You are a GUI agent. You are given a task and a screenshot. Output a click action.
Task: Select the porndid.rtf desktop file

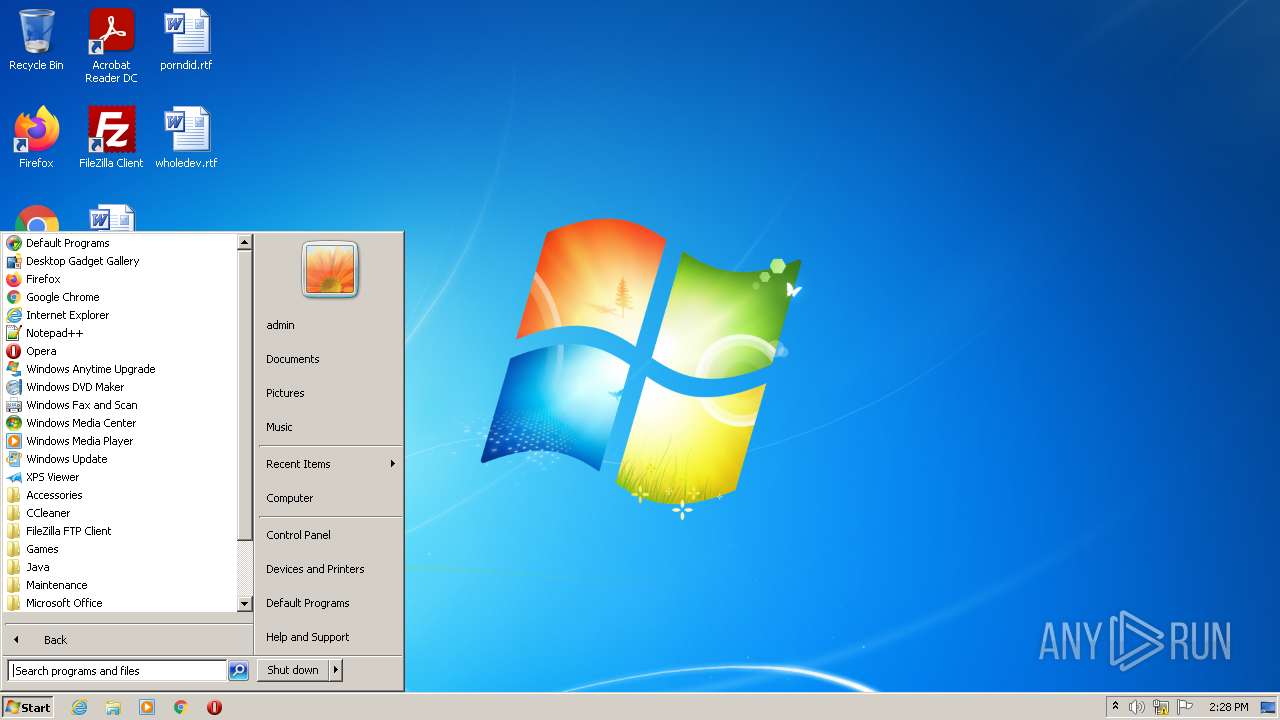[x=186, y=40]
